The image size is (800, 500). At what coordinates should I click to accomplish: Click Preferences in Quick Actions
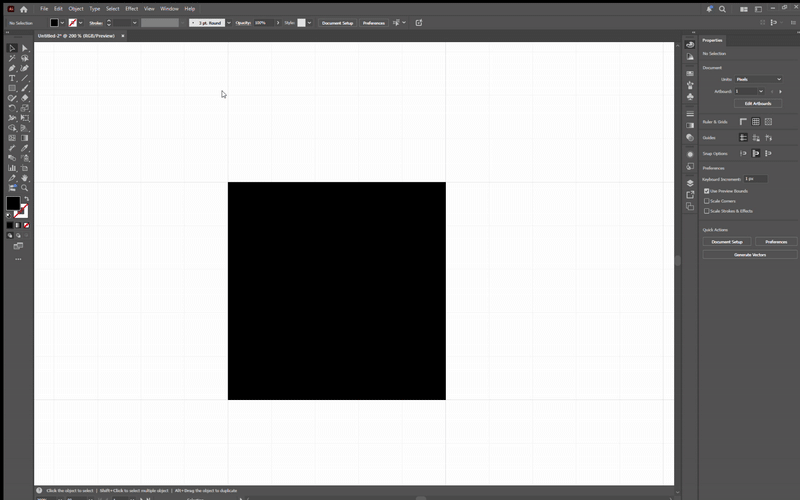[776, 242]
